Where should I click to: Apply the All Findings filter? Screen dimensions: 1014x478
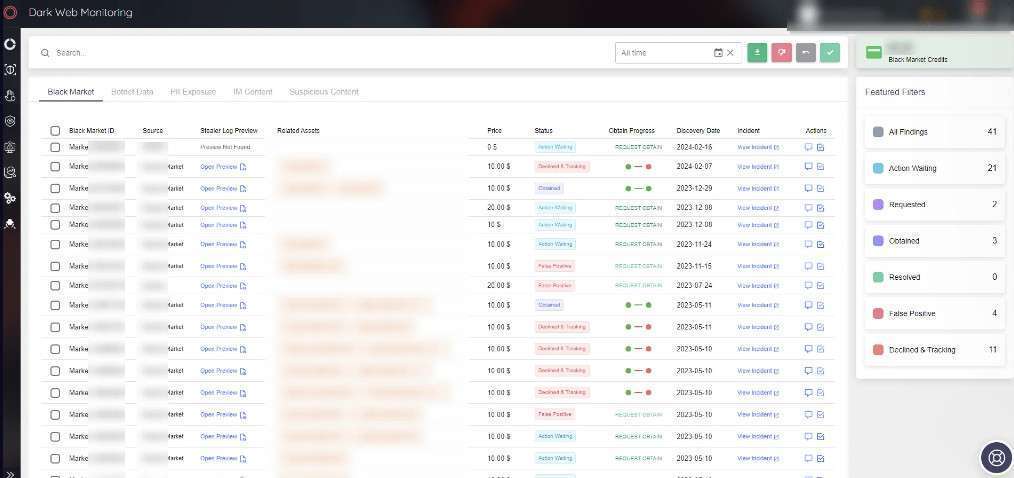[934, 132]
